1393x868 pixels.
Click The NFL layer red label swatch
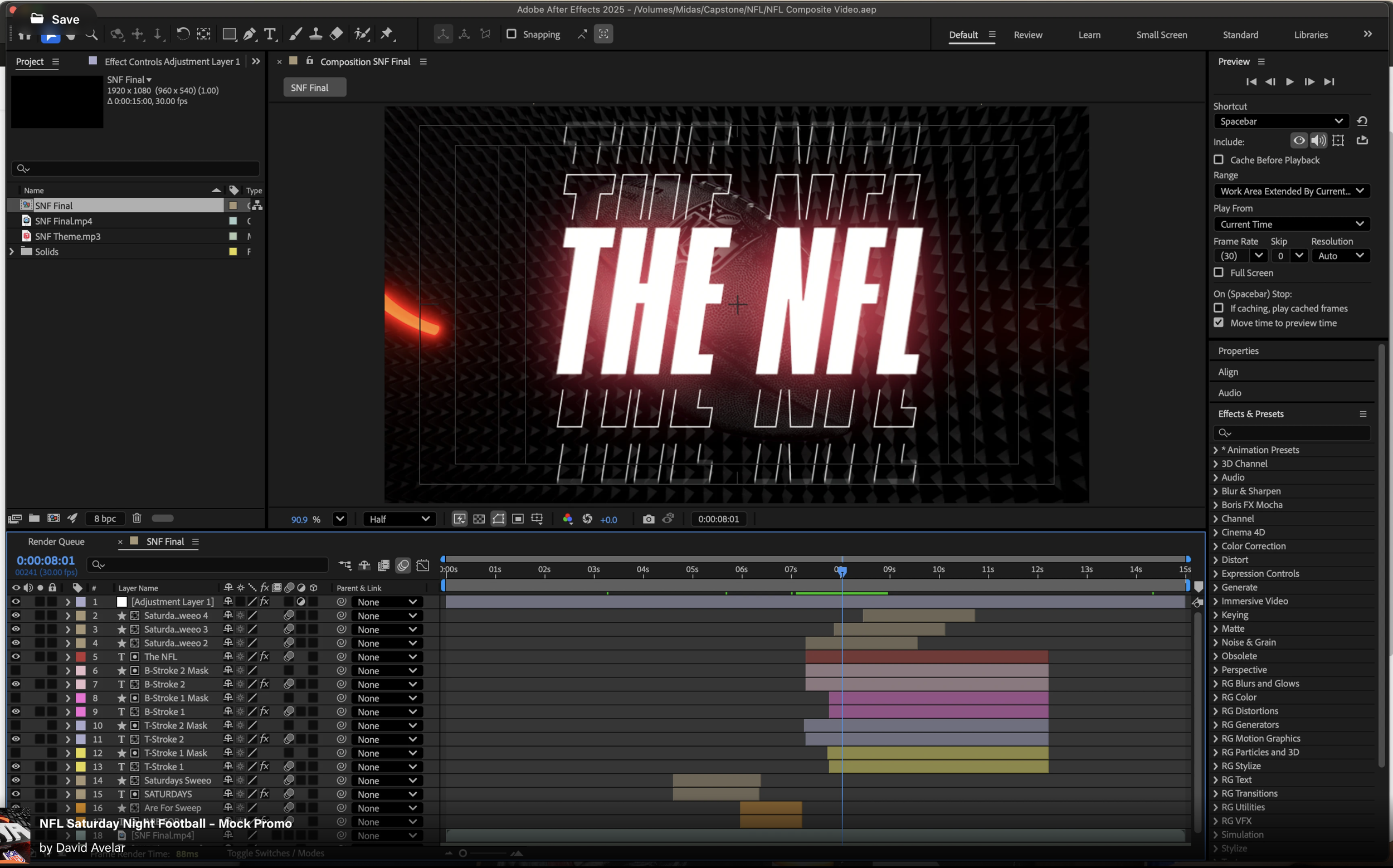[81, 657]
